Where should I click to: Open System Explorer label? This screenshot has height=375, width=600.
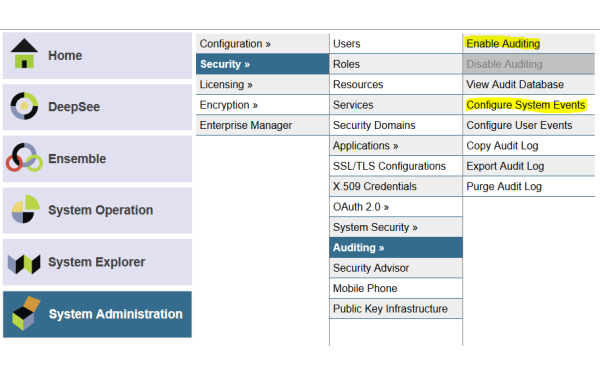[x=96, y=262]
